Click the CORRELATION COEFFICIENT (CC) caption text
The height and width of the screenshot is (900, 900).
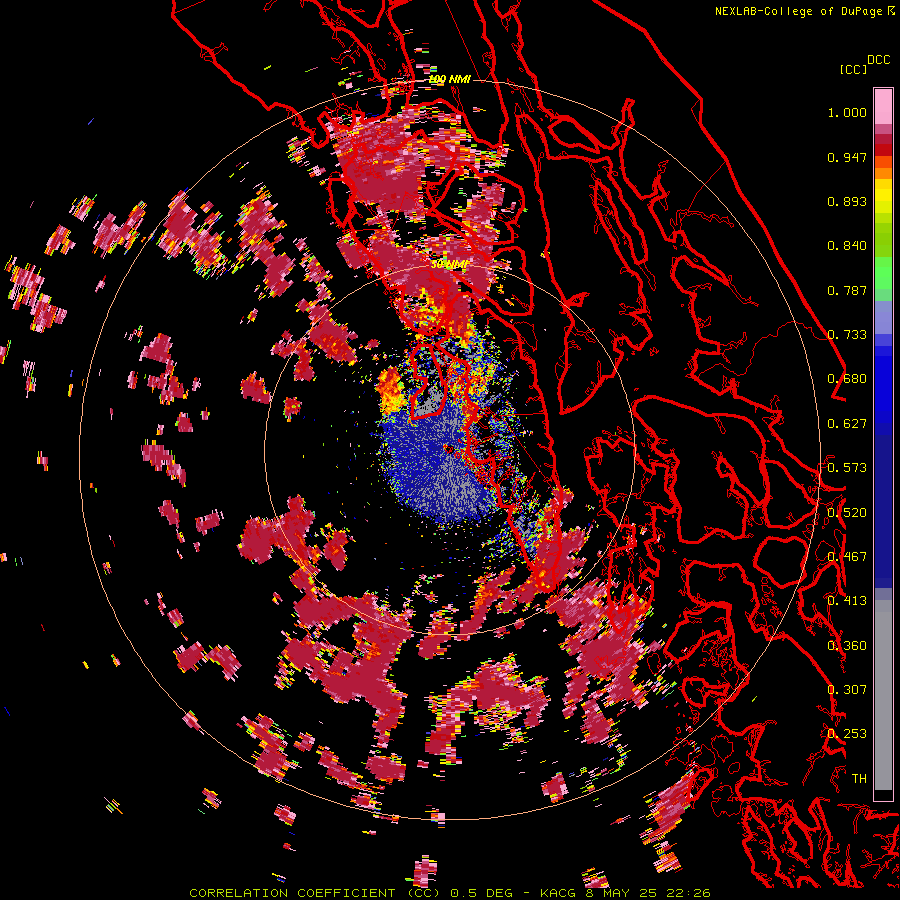click(315, 893)
